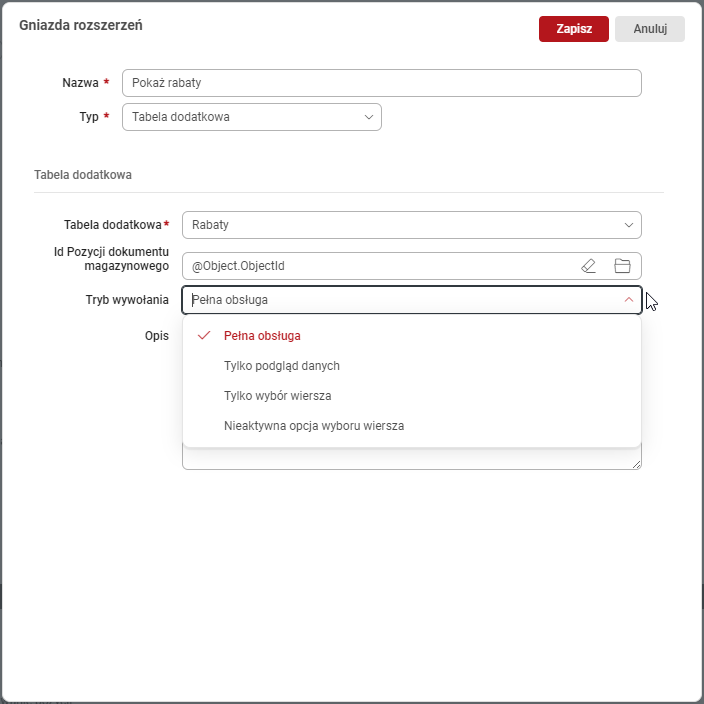Screen dimensions: 704x704
Task: Cancel the dialog with Anuluj
Action: coord(649,29)
